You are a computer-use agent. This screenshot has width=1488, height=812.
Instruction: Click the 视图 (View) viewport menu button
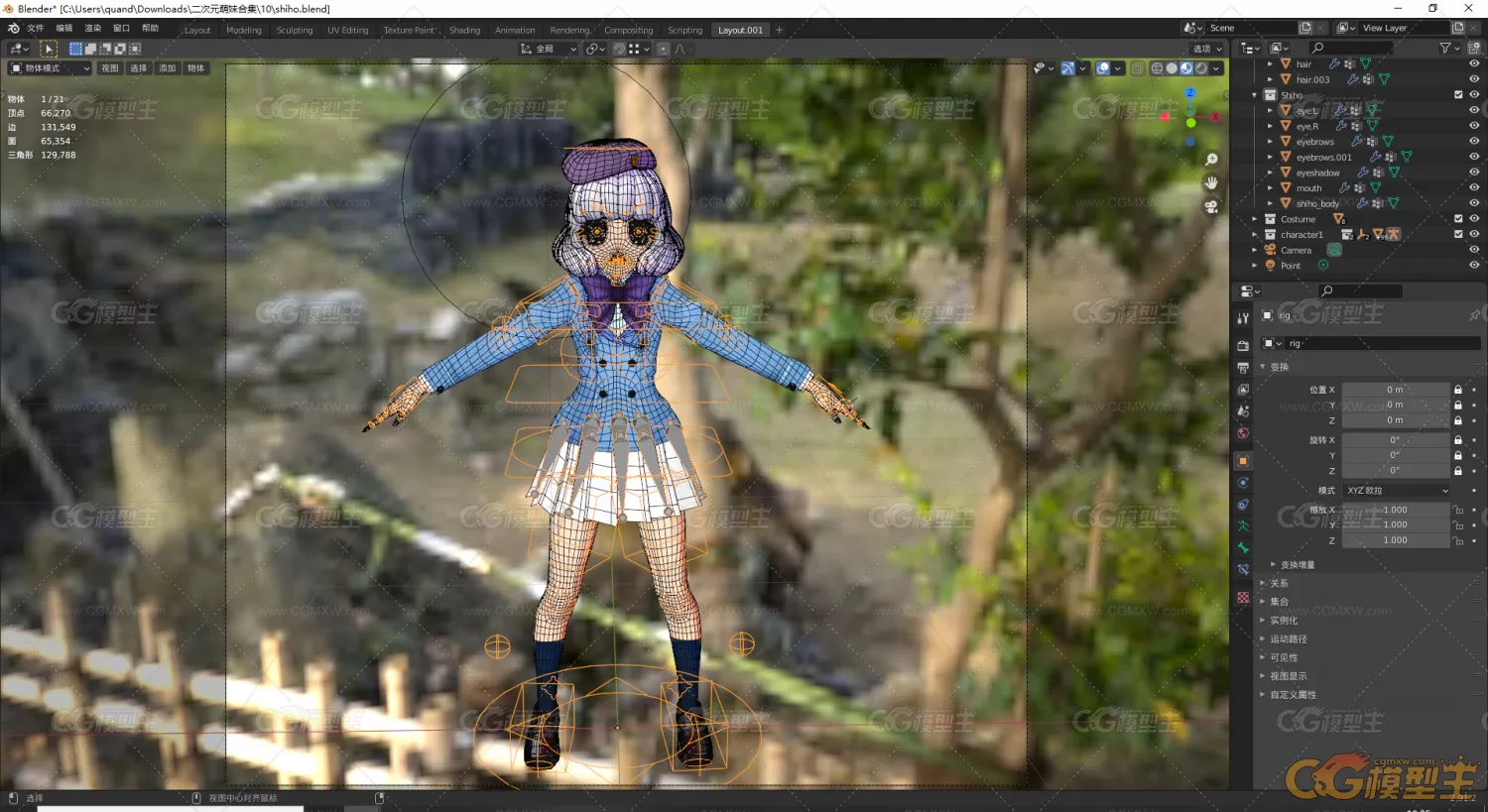(110, 68)
